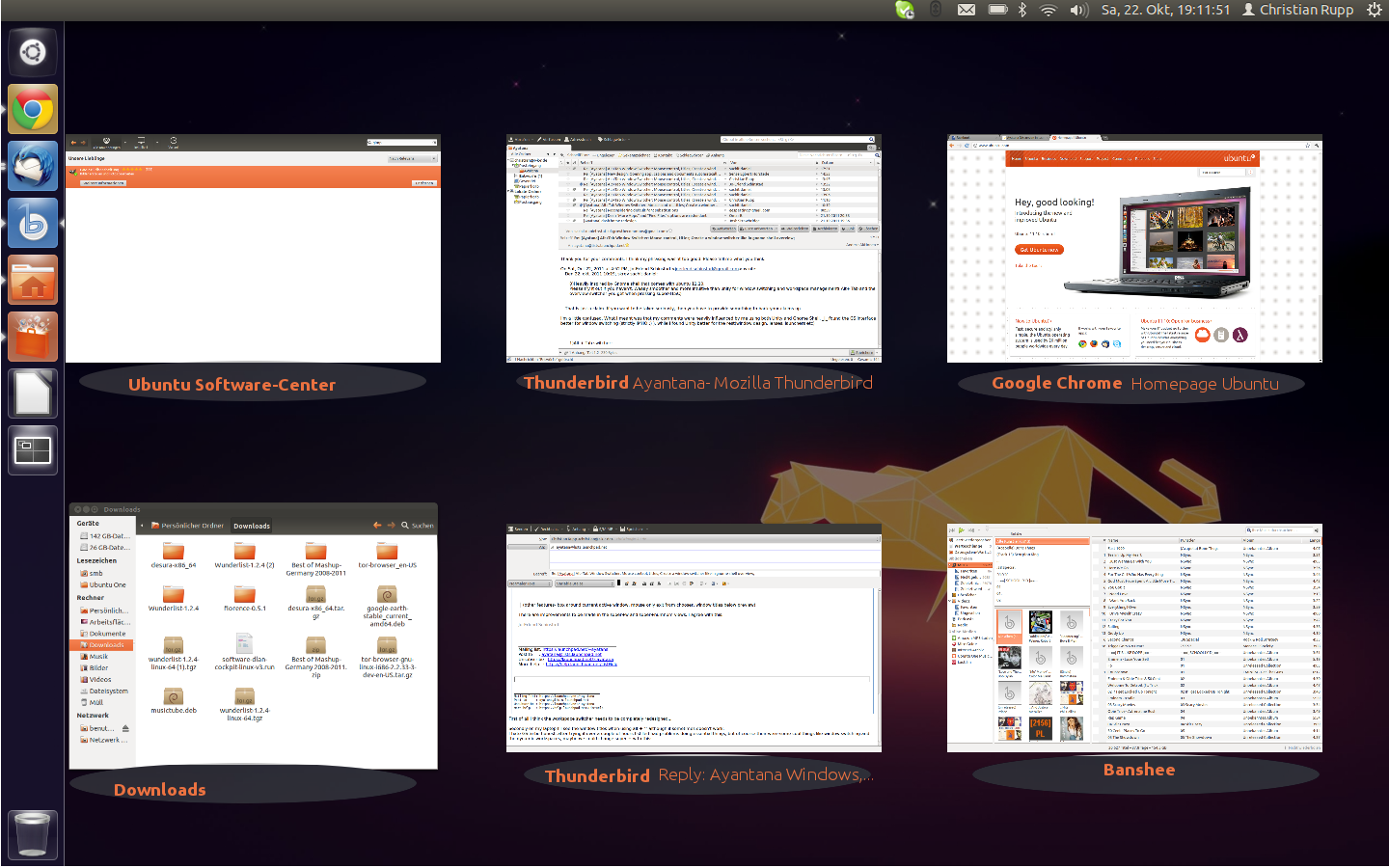The width and height of the screenshot is (1389, 868).
Task: Open the Workspace Switcher in the launcher
Action: pyautogui.click(x=33, y=450)
